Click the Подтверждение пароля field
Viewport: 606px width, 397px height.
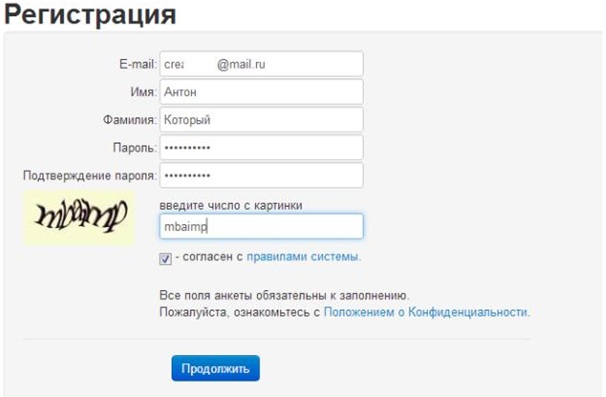tap(262, 175)
